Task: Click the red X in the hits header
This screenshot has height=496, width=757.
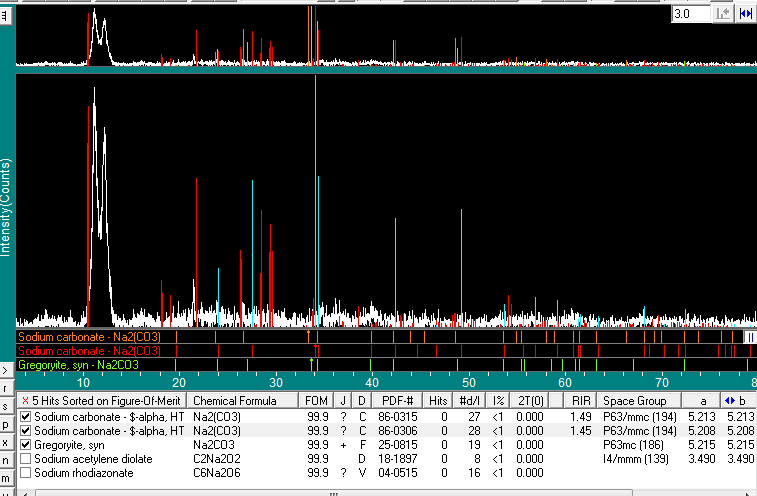Action: point(25,401)
